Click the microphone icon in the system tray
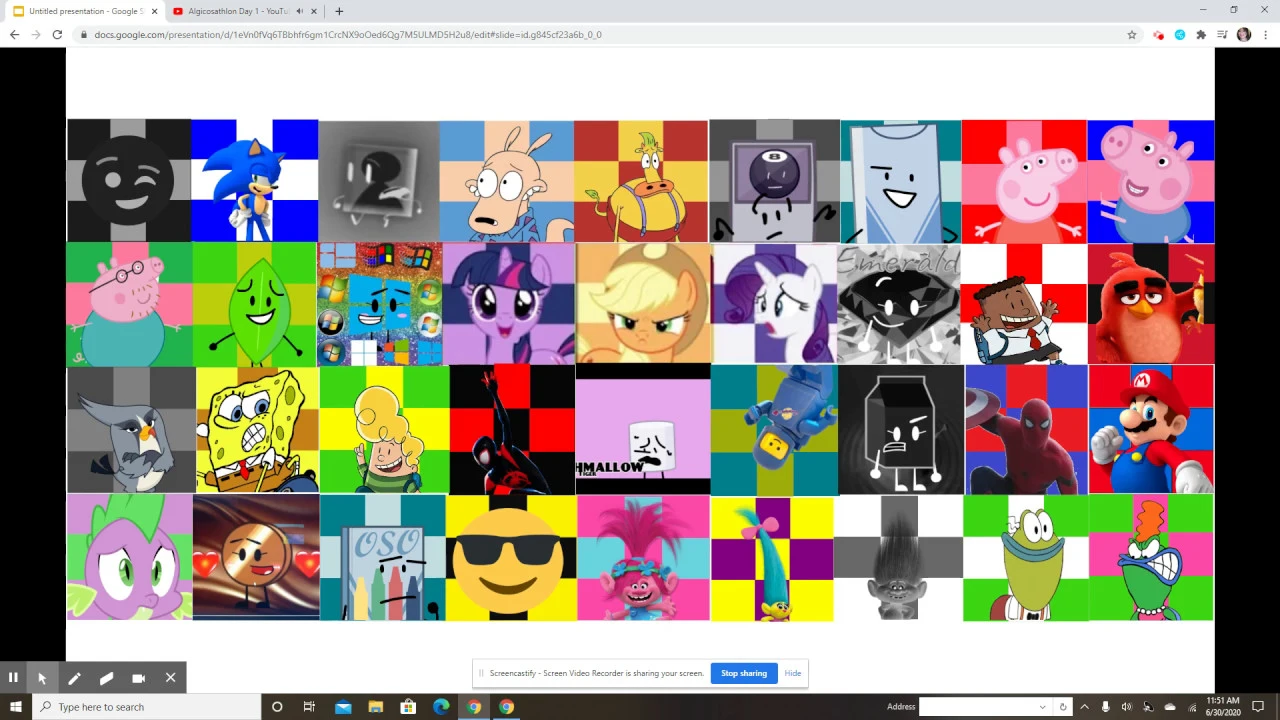The height and width of the screenshot is (720, 1280). click(1105, 707)
